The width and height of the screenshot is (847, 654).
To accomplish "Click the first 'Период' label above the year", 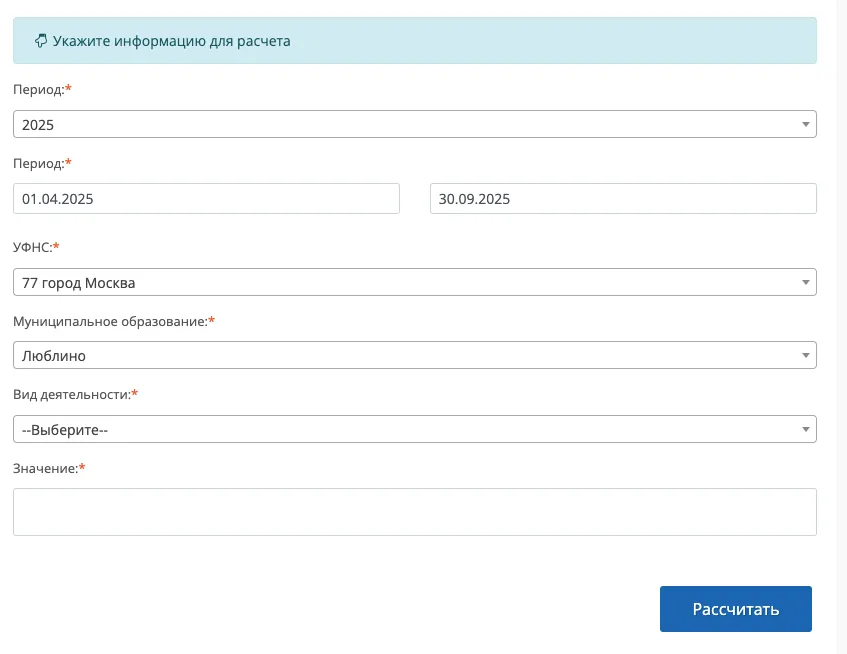I will (x=38, y=90).
